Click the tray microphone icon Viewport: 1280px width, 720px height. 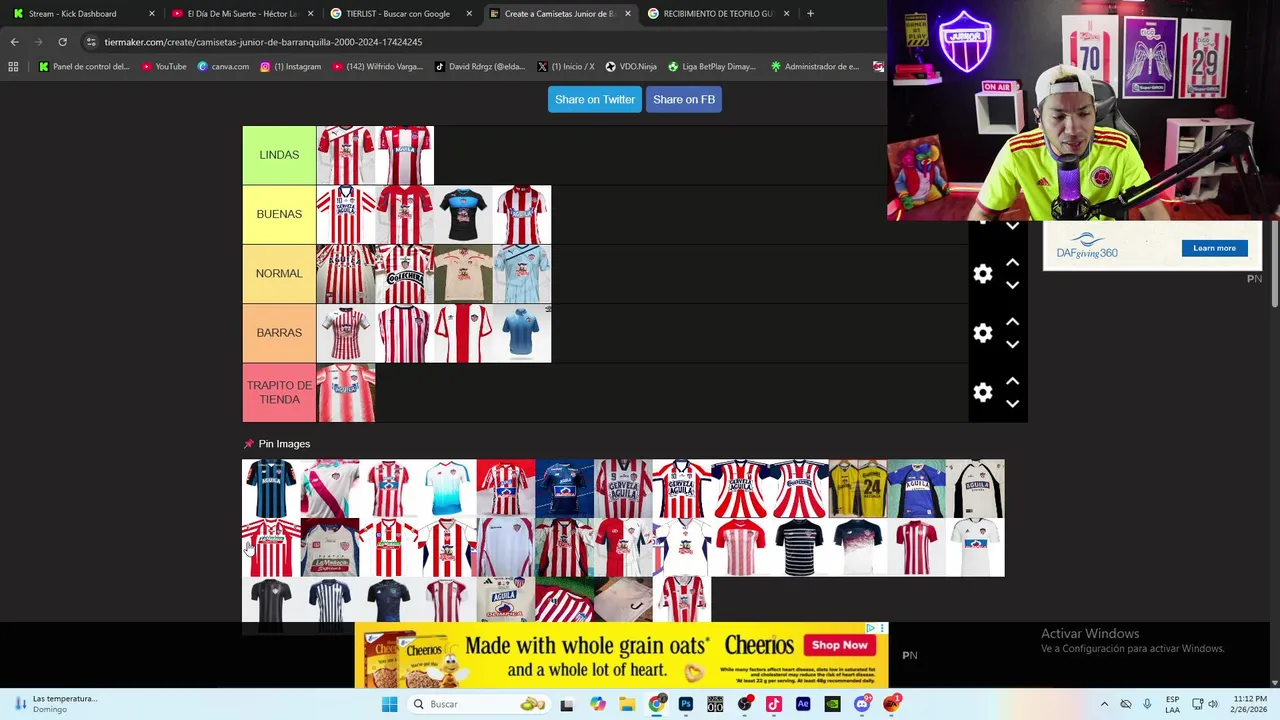pos(1147,704)
